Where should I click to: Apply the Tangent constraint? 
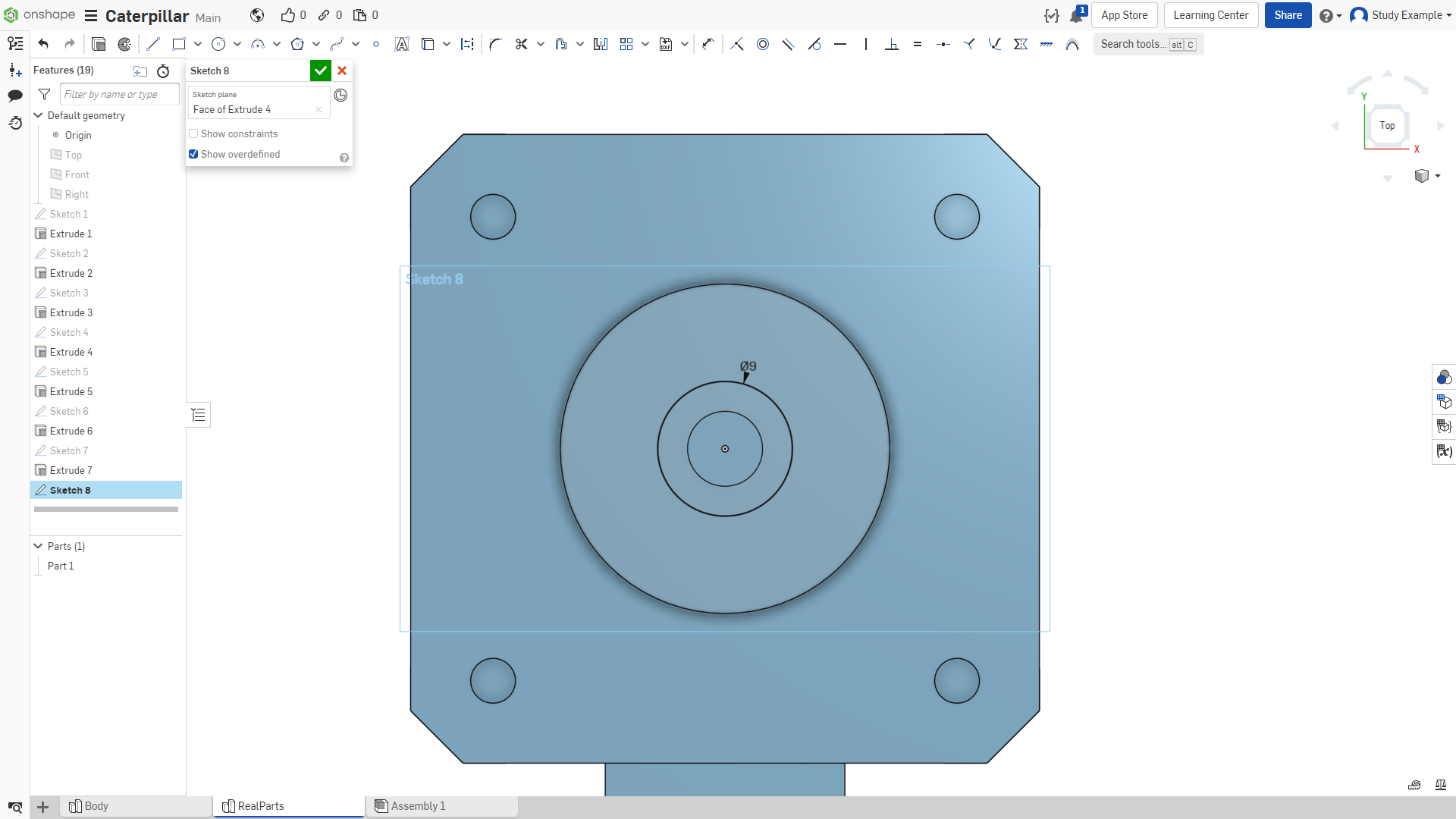(x=814, y=44)
